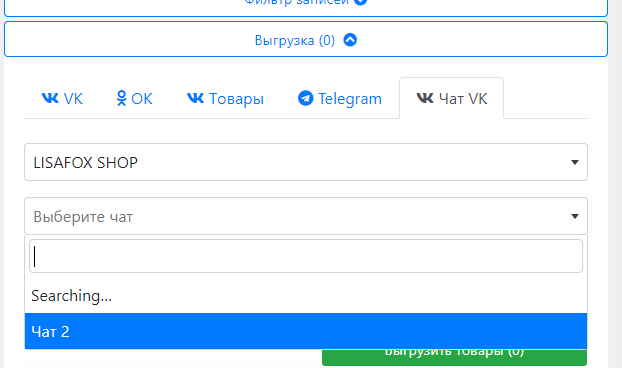Image resolution: width=622 pixels, height=368 pixels.
Task: Focus the chat search input field
Action: click(x=306, y=256)
